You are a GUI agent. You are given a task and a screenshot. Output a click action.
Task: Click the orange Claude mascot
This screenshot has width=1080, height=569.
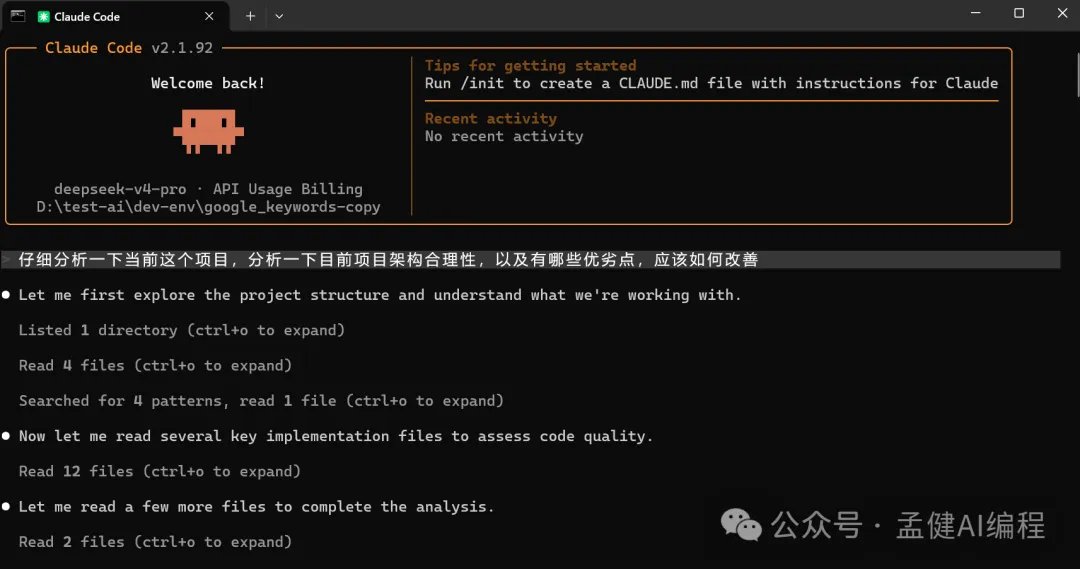click(208, 131)
